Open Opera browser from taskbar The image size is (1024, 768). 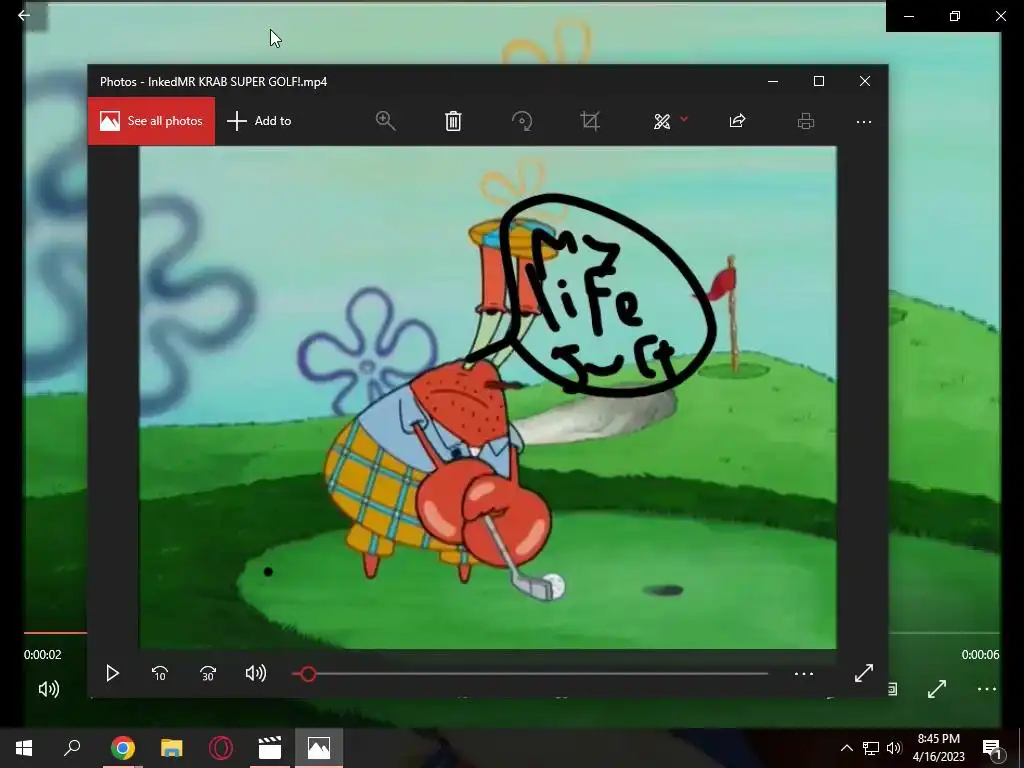pos(221,748)
